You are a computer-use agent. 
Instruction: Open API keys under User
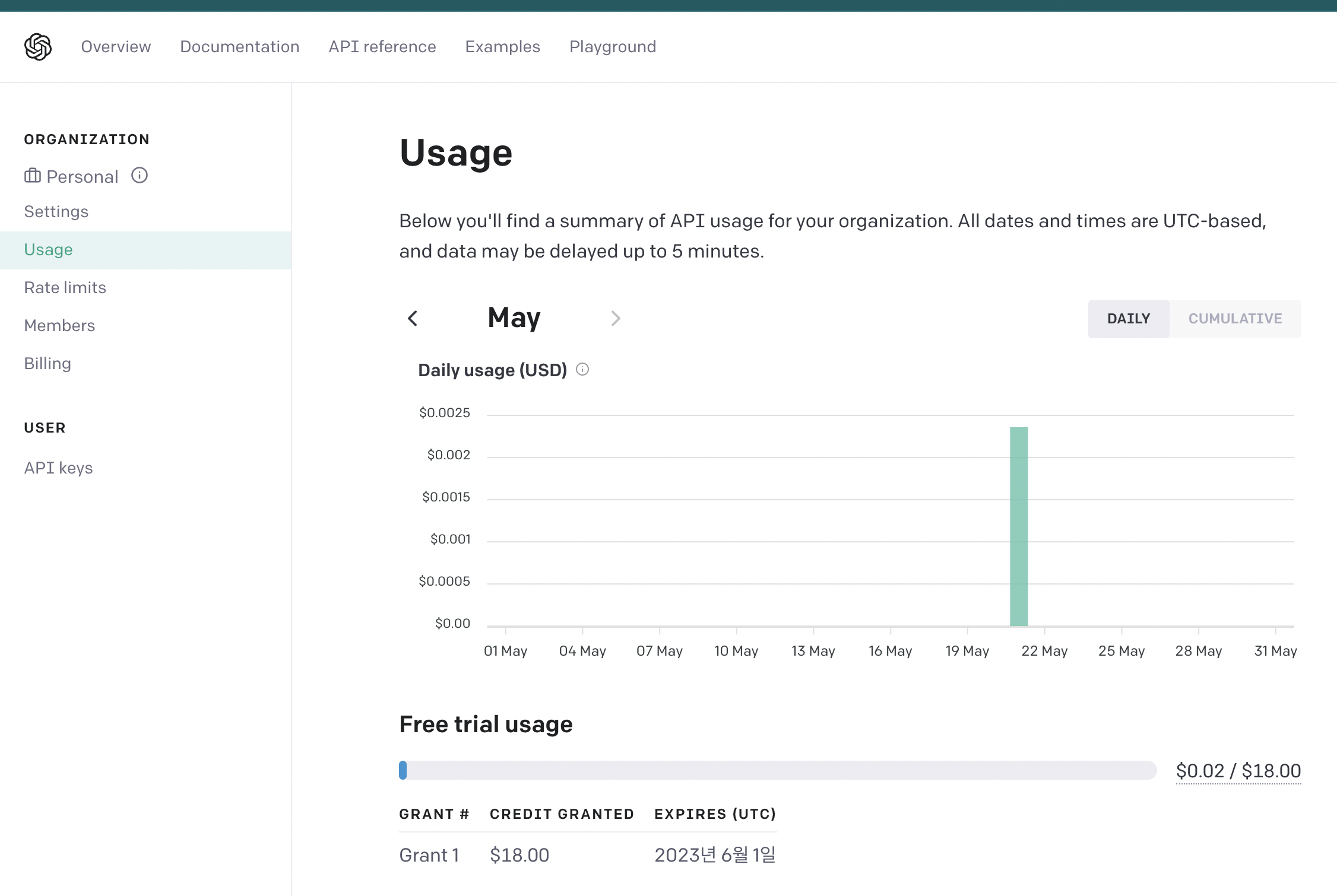58,468
